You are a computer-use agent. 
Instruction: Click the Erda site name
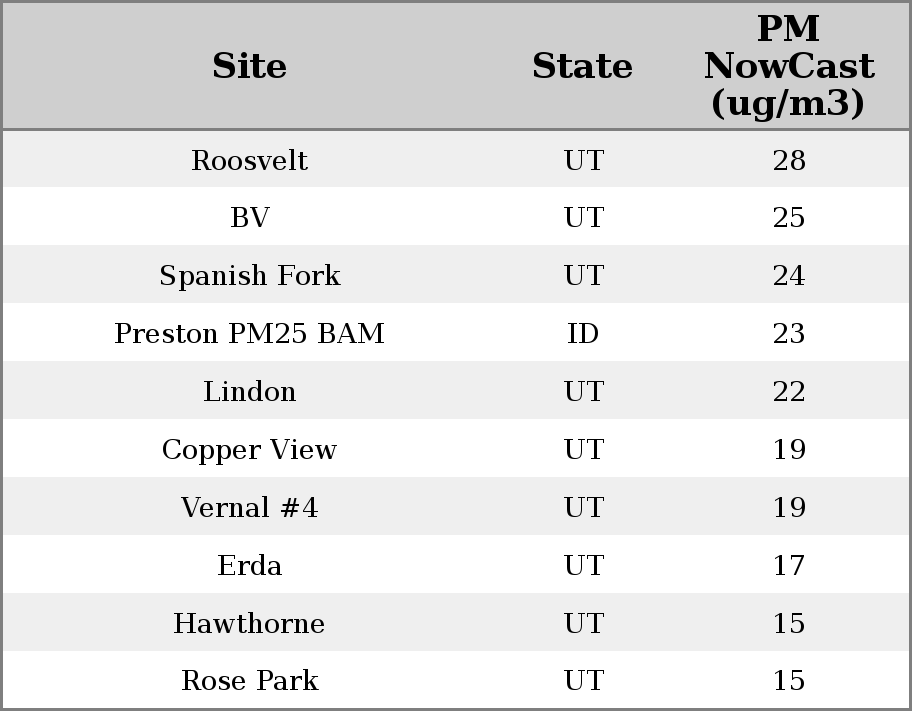coord(249,565)
